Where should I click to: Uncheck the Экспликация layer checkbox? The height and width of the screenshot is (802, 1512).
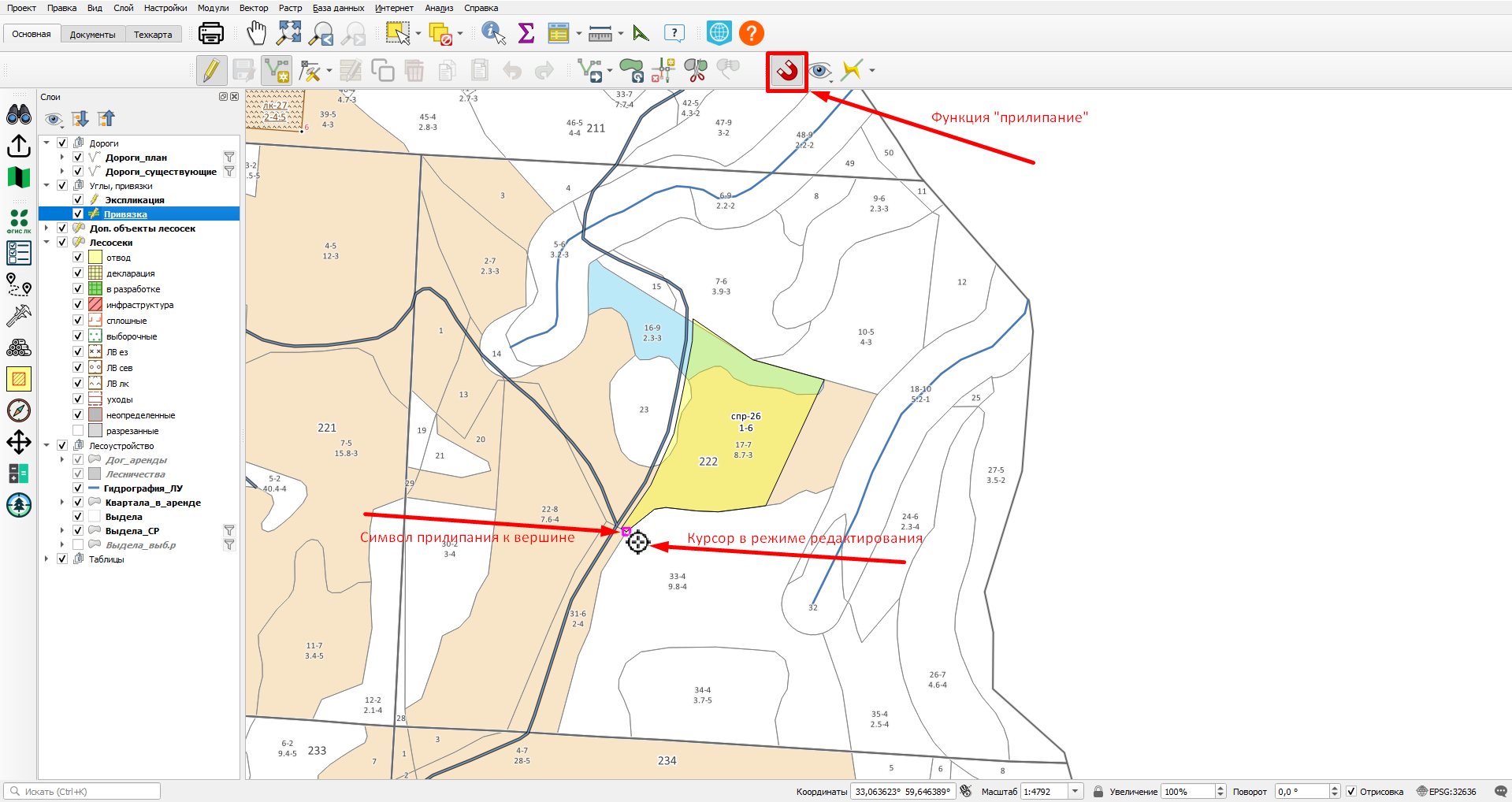coord(78,200)
